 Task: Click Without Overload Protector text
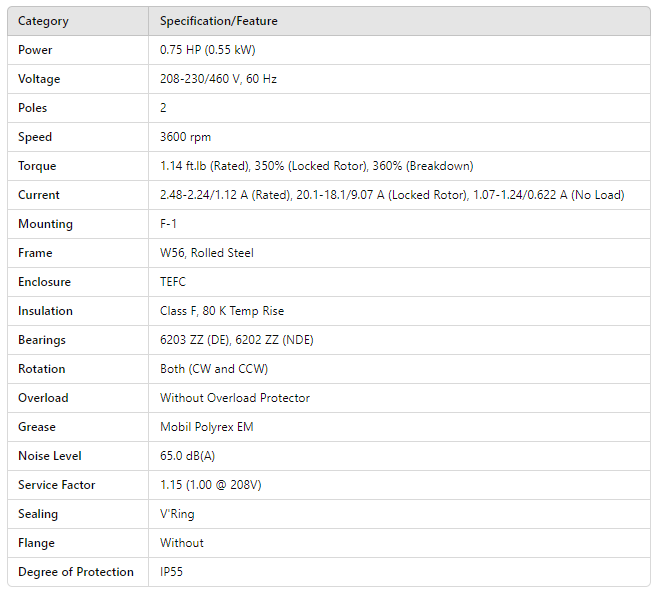pyautogui.click(x=235, y=398)
